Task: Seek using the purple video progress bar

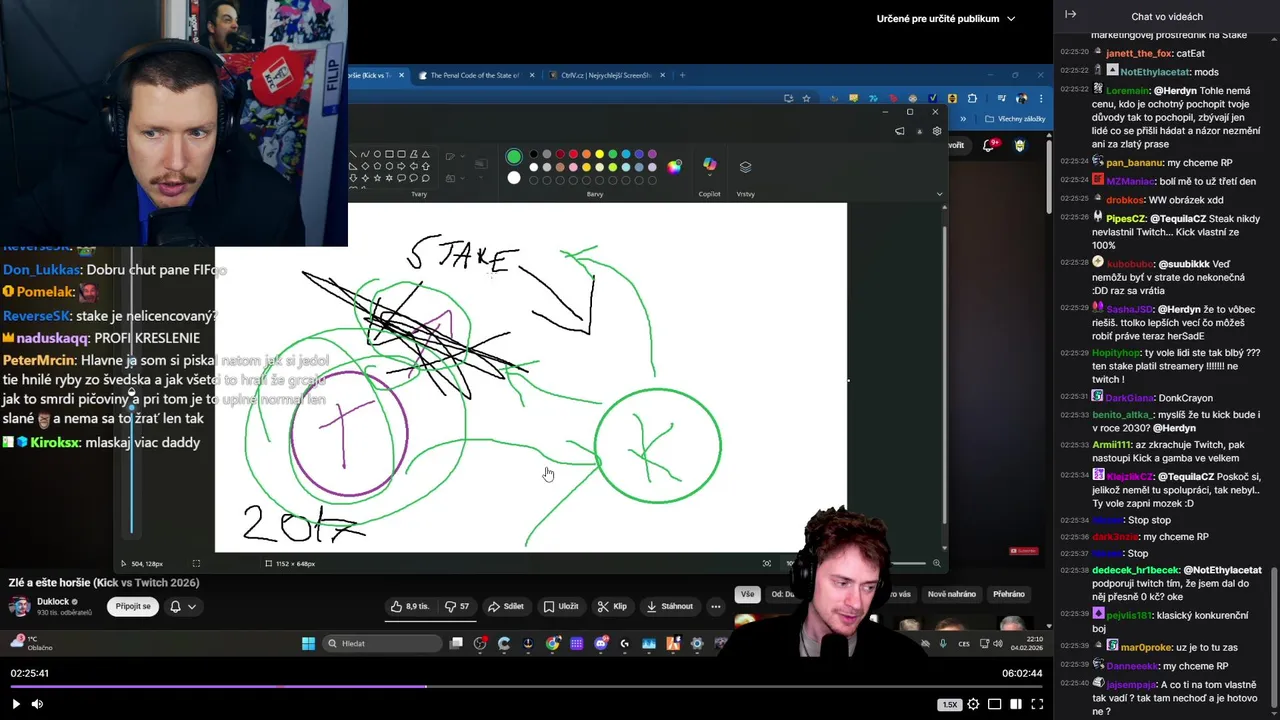Action: click(526, 686)
